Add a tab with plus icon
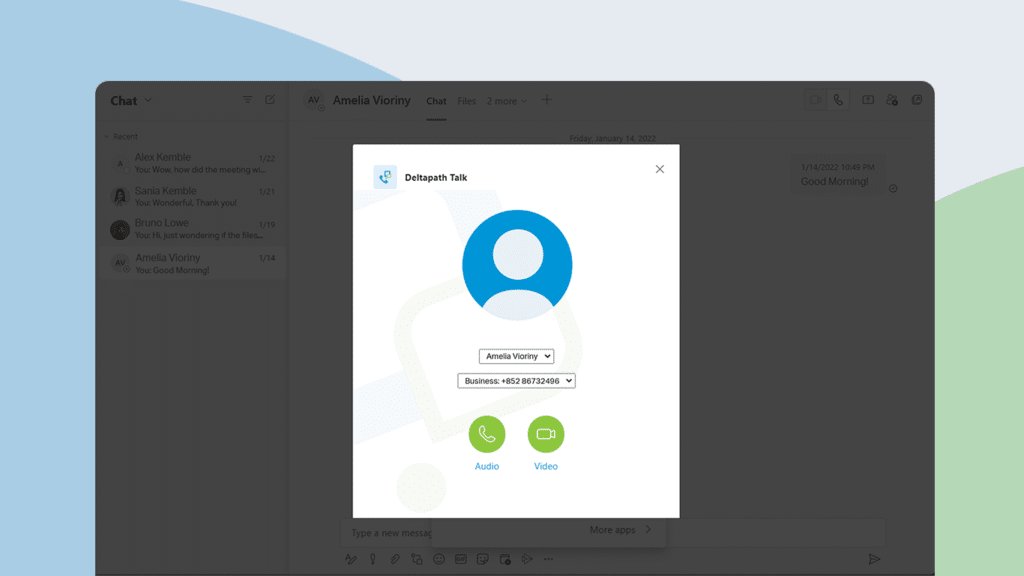The width and height of the screenshot is (1024, 576). point(547,100)
